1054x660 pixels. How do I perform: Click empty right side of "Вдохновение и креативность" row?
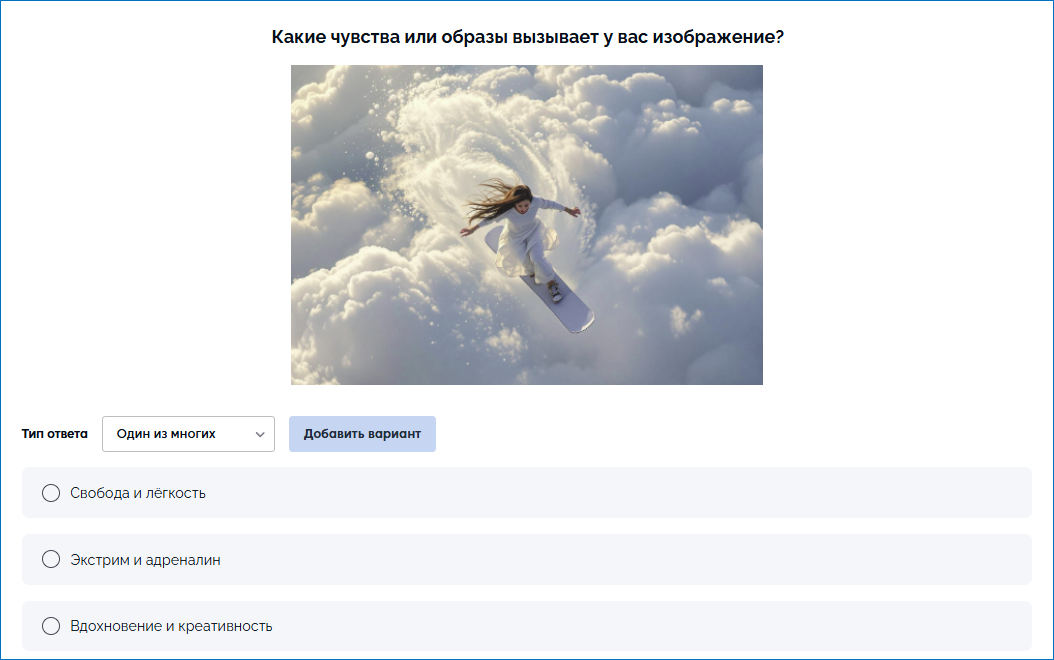click(800, 626)
